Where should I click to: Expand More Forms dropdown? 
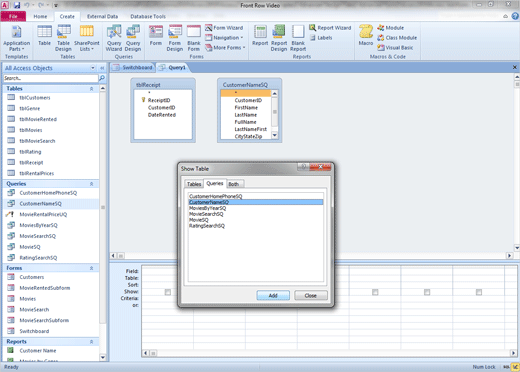tap(225, 48)
